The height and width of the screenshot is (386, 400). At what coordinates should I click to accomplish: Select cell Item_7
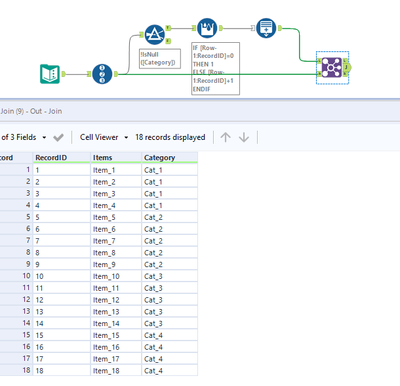point(116,241)
